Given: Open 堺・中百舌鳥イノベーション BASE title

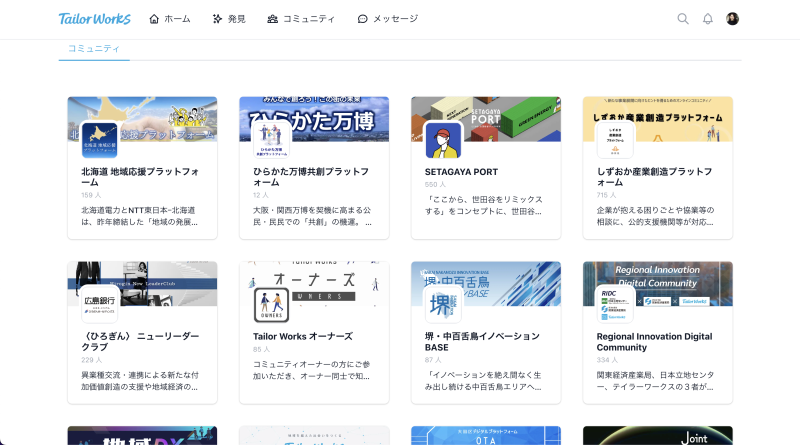Looking at the screenshot, I should click(482, 341).
